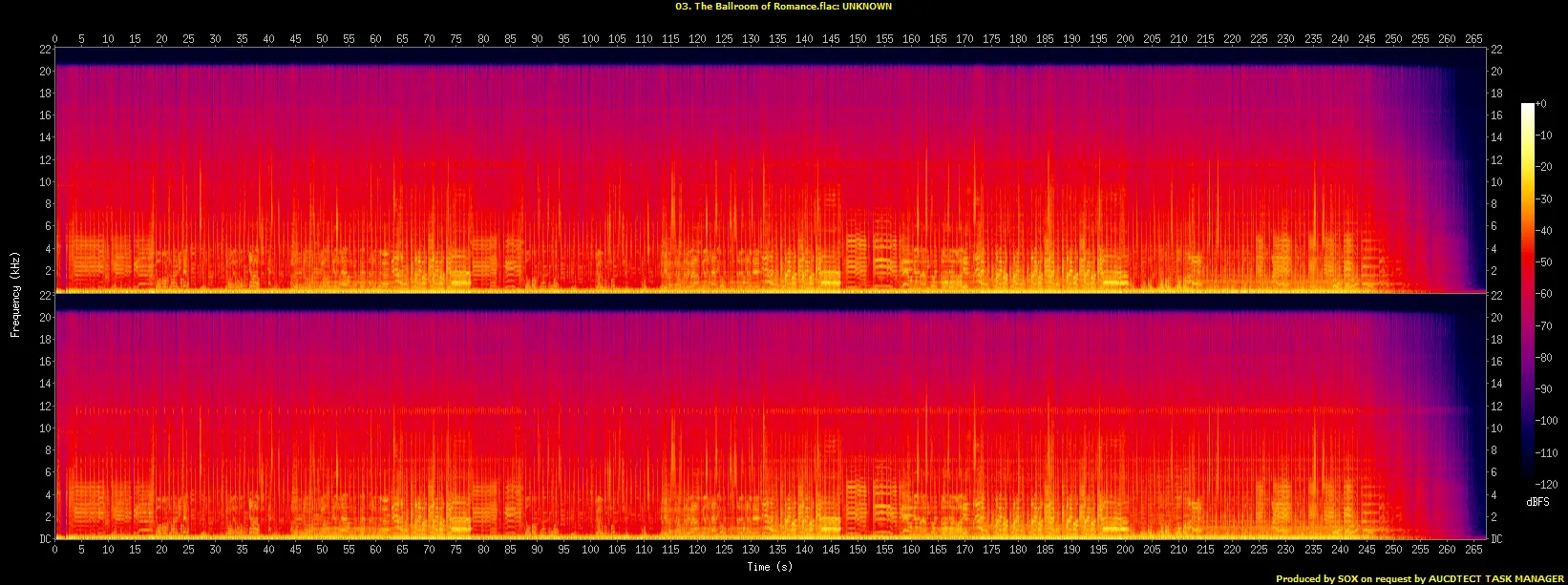Click the dark divider between the two channels
The height and width of the screenshot is (585, 1568).
(x=764, y=302)
